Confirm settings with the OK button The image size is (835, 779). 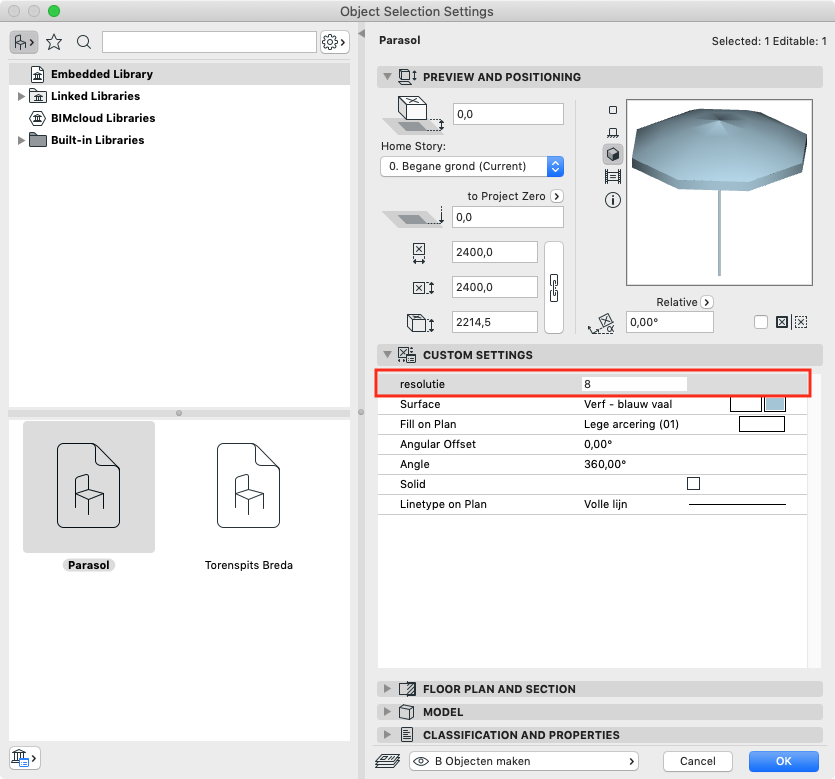pos(783,761)
